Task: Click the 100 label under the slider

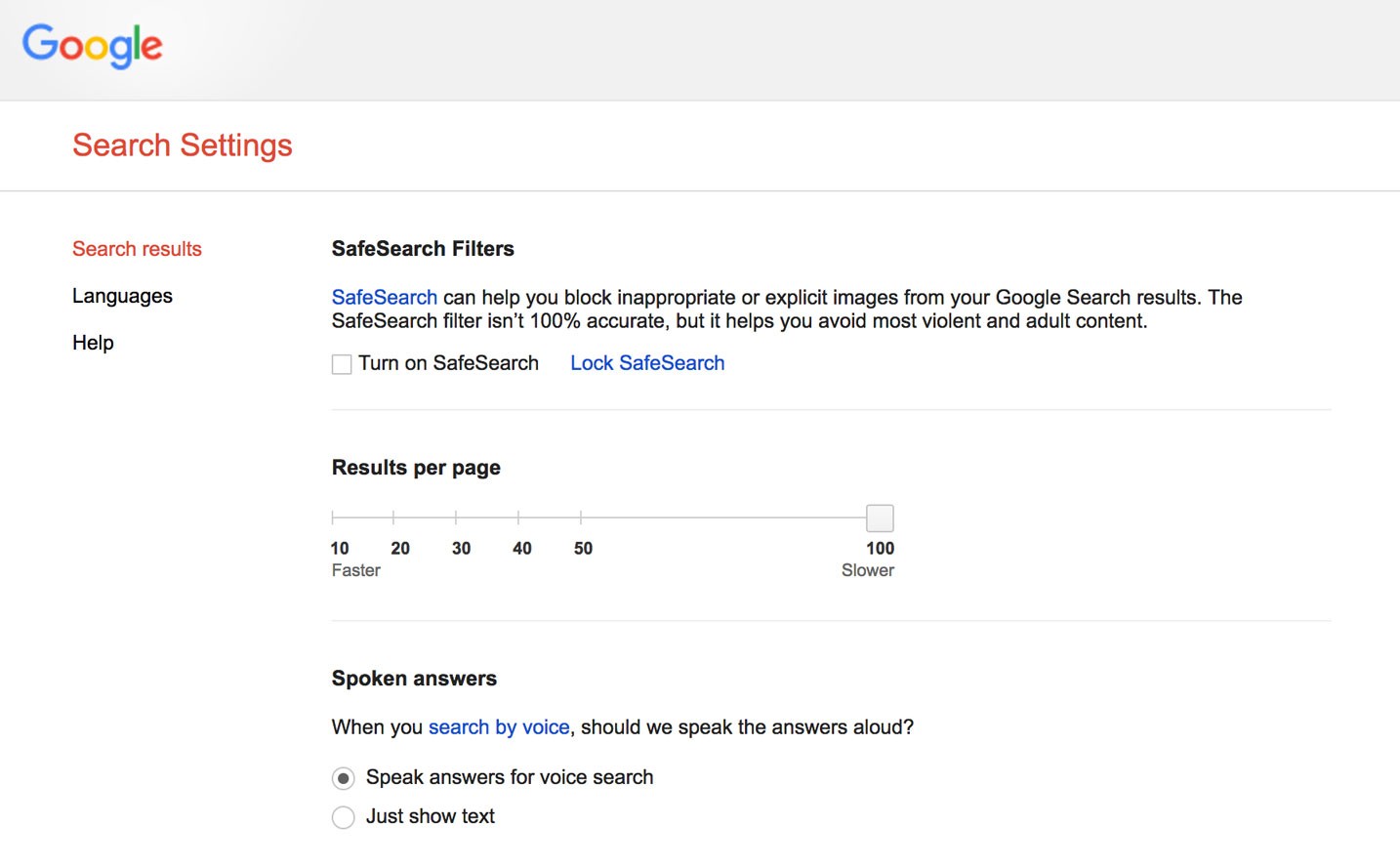Action: (880, 549)
